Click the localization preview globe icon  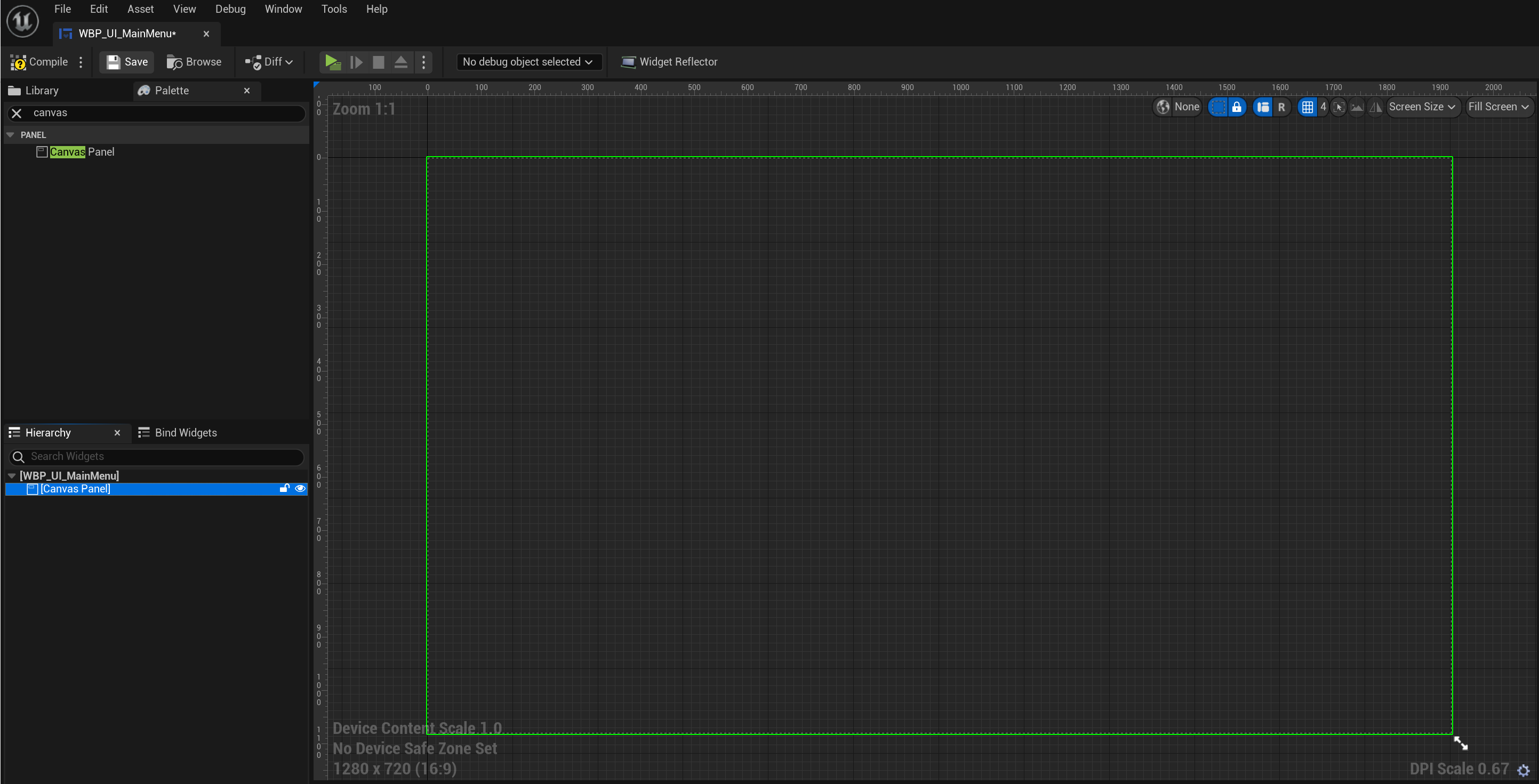pyautogui.click(x=1163, y=107)
